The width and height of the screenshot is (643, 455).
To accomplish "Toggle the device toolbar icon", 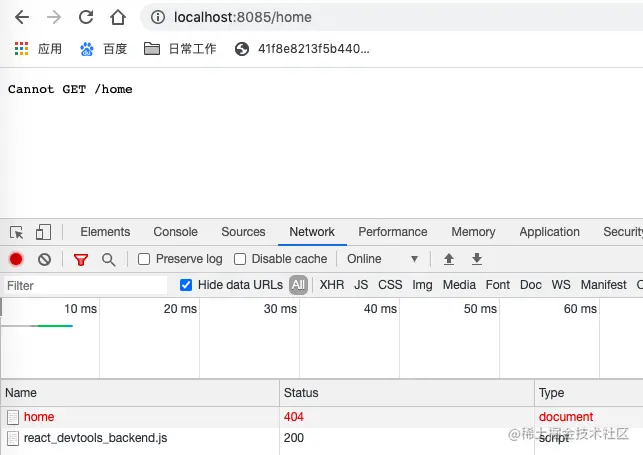I will click(x=43, y=232).
